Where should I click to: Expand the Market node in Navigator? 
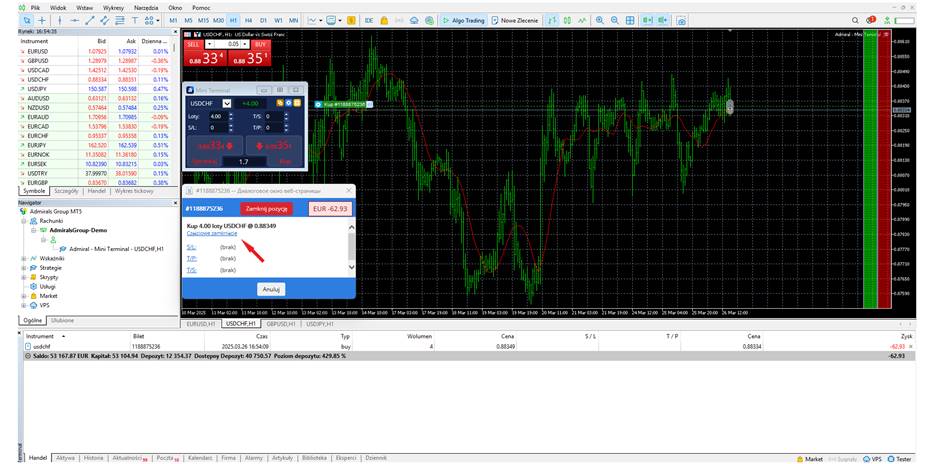coord(24,295)
